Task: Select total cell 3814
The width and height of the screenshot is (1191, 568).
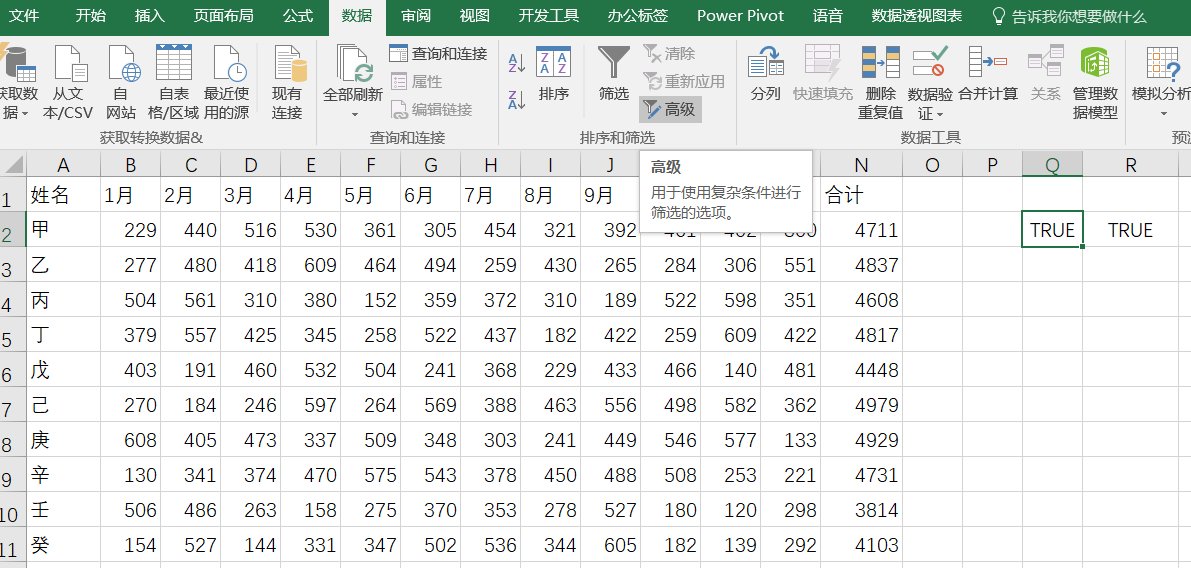Action: tap(861, 510)
